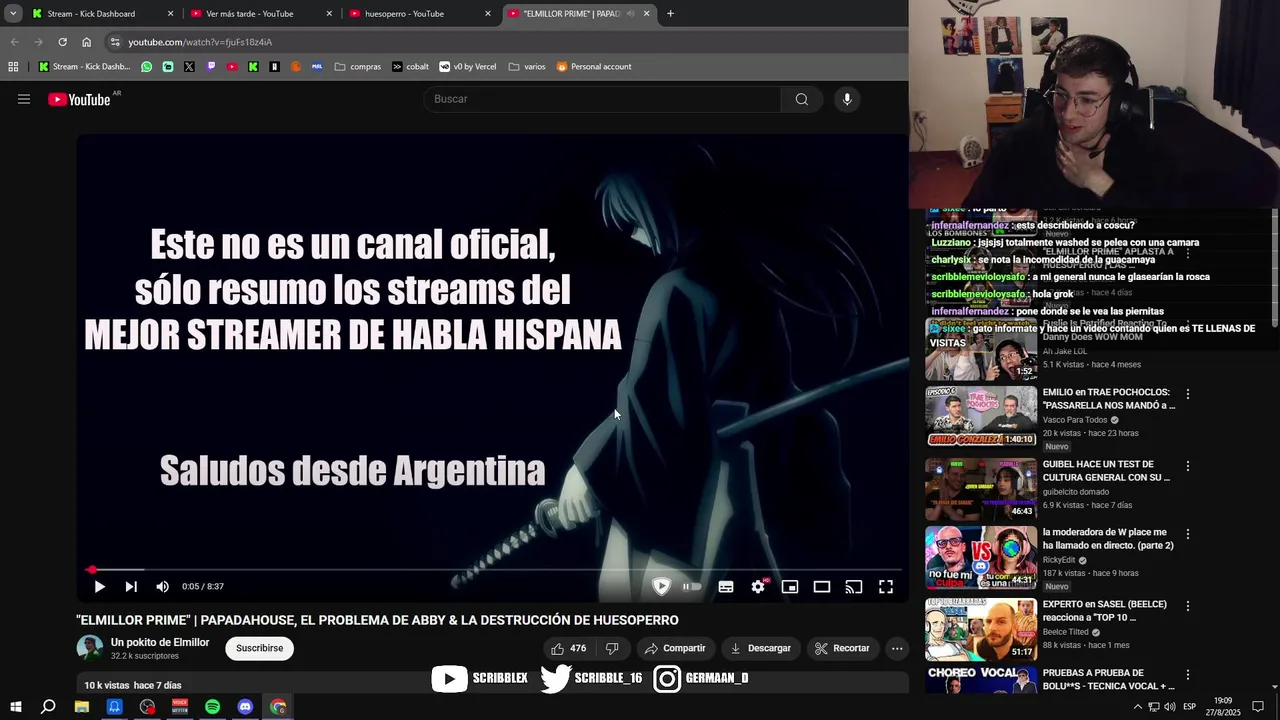Screen dimensions: 1280x720
Task: Cast video with the cast icon
Action: pos(854,587)
